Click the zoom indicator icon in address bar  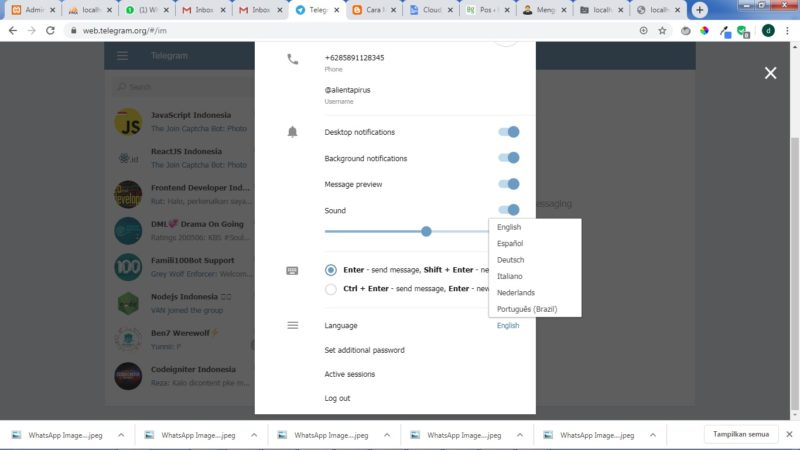(x=643, y=31)
